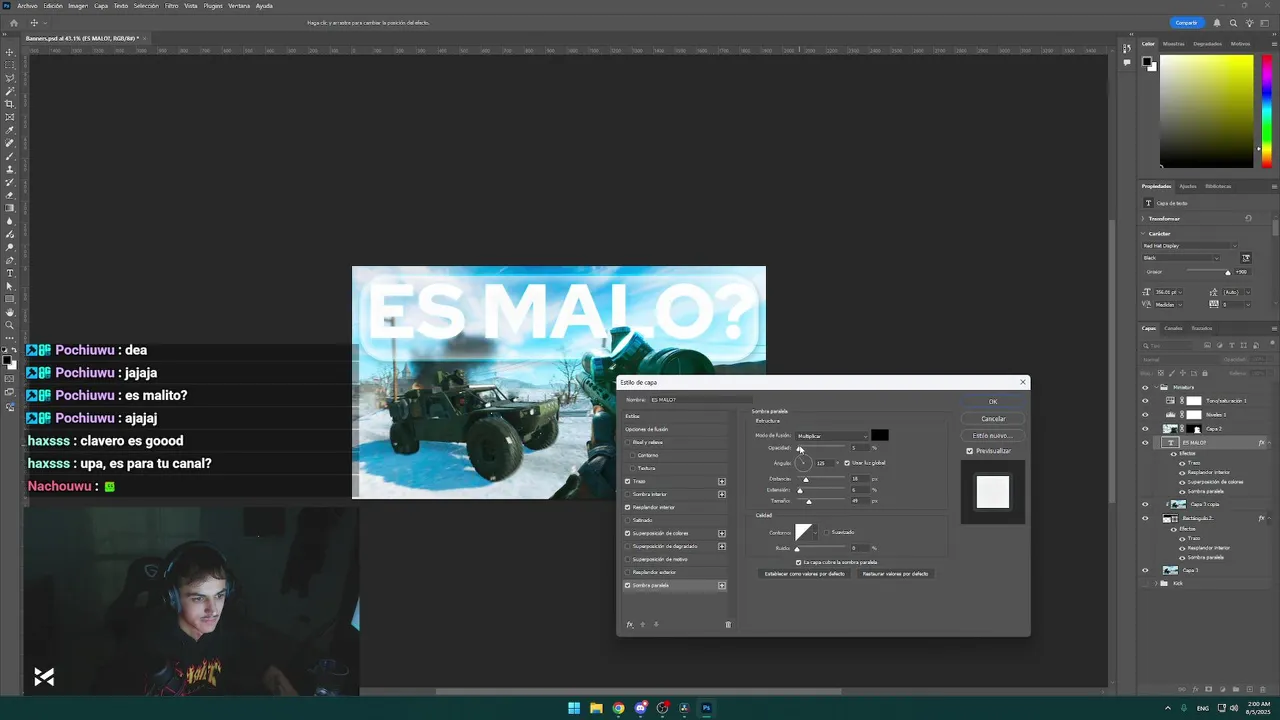Screen dimensions: 1280x720
Task: Select the Zoom tool in the toolbar
Action: point(10,325)
